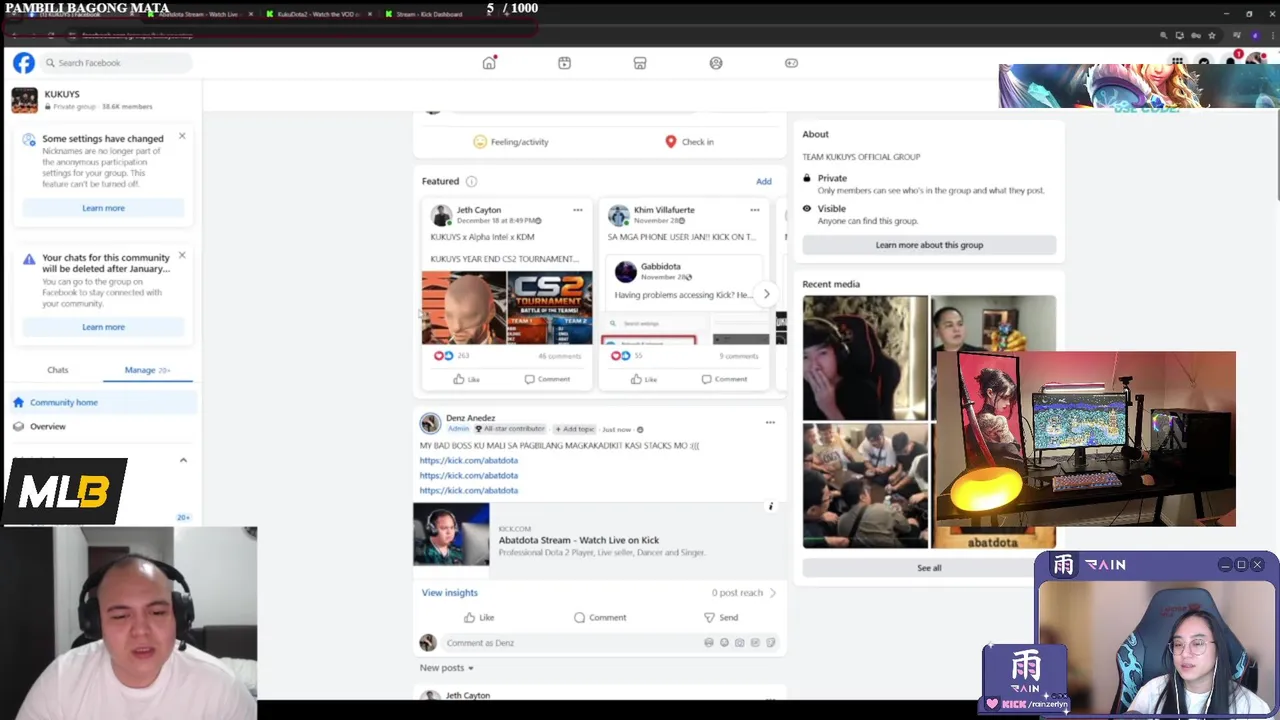Insert an avatar sticker in the comment box
The height and width of the screenshot is (720, 1280).
(709, 643)
